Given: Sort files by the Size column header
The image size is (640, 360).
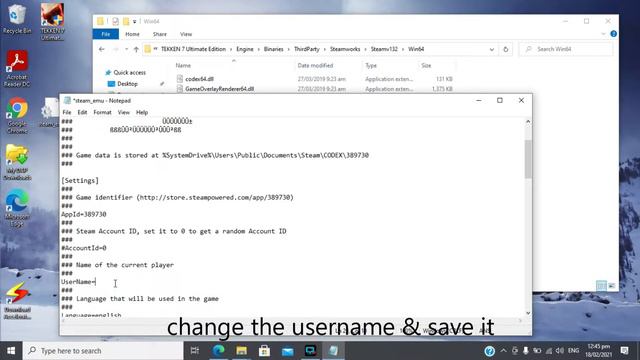Looking at the screenshot, I should (x=426, y=65).
